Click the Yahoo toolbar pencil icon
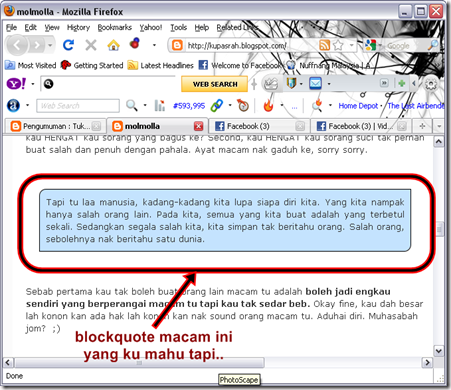Screen dimensions: 451x390 click(x=271, y=84)
